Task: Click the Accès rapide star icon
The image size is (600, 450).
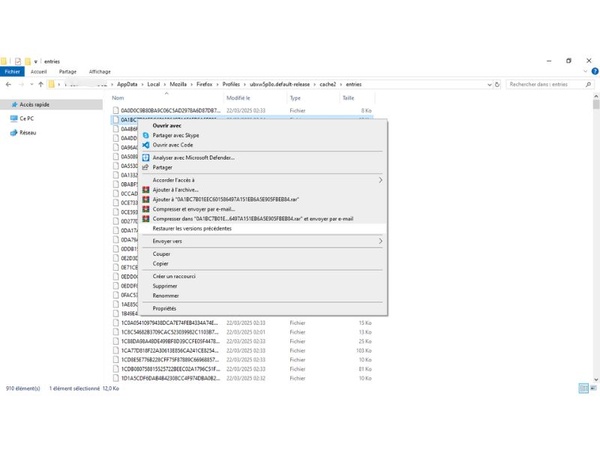Action: (13, 104)
